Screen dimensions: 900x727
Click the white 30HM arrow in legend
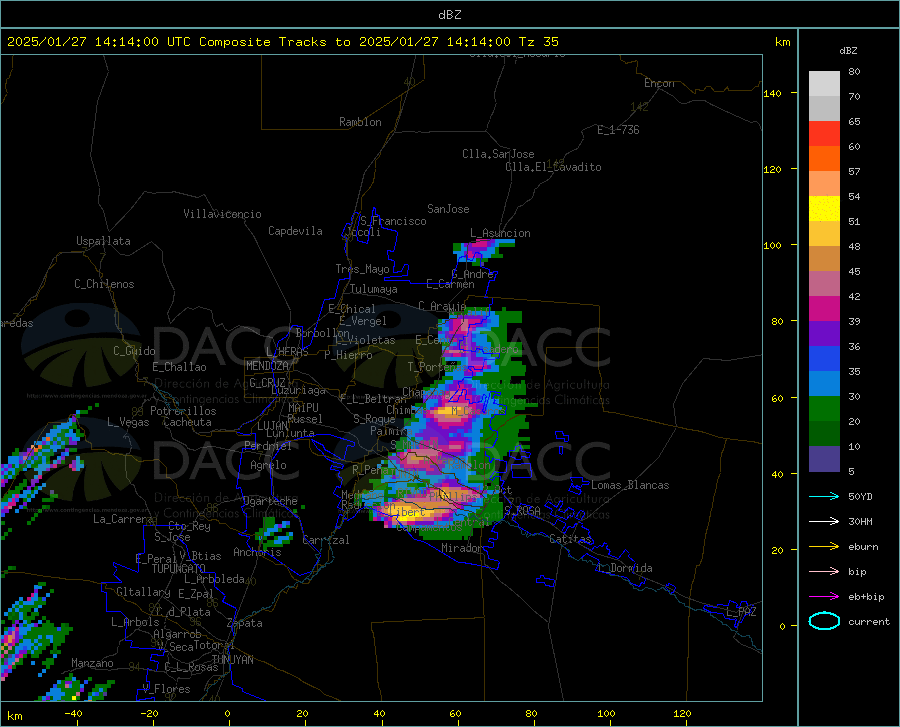click(824, 521)
